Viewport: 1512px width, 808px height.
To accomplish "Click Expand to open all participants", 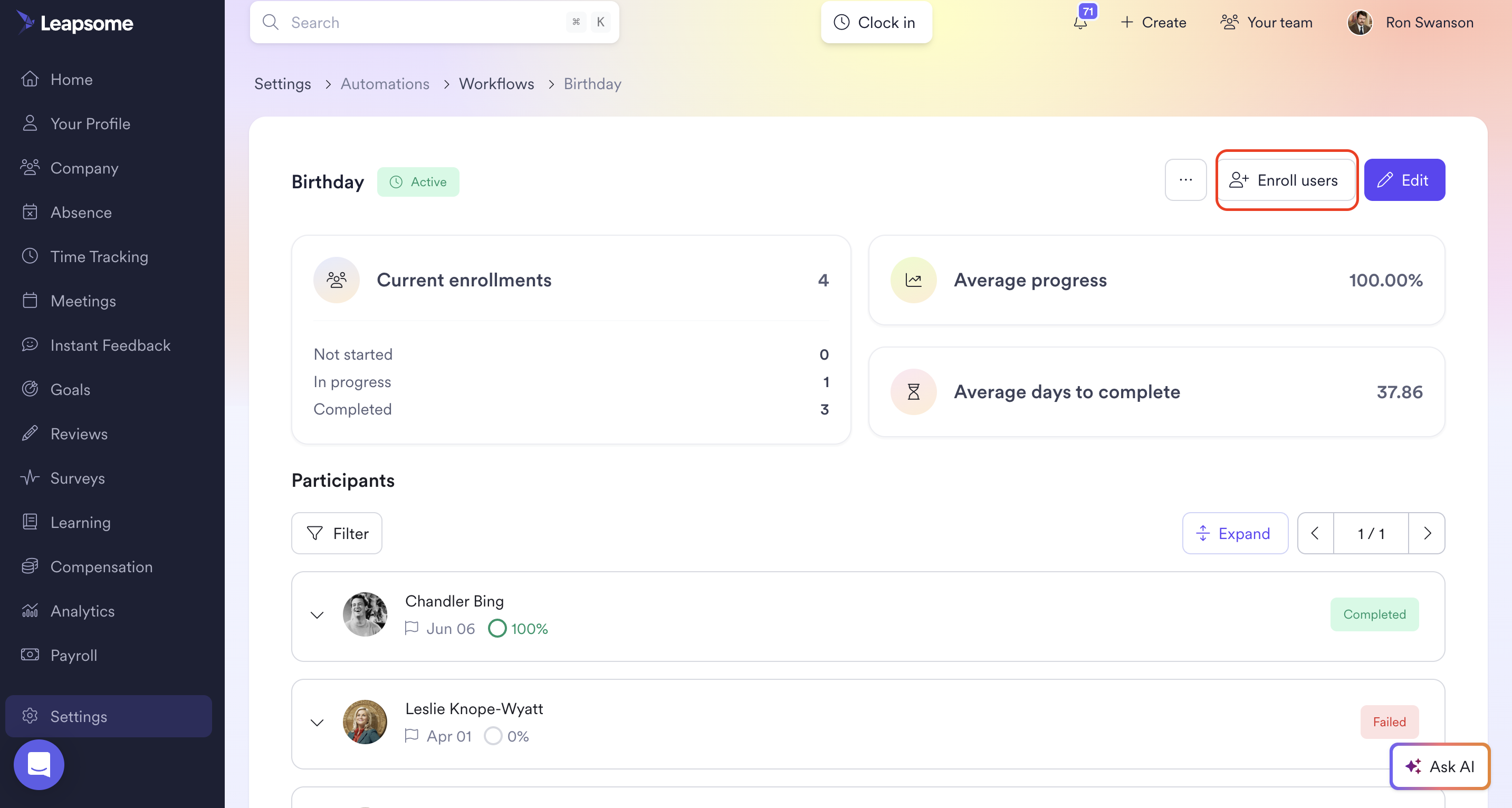I will (x=1235, y=533).
